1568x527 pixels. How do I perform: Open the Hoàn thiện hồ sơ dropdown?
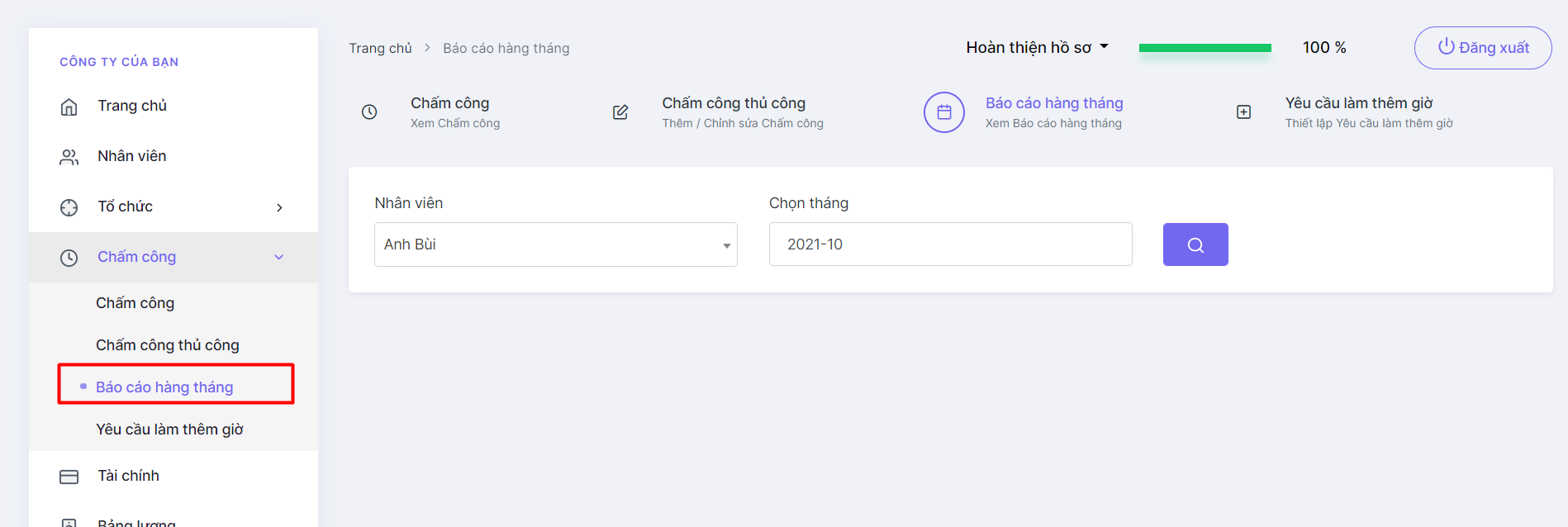coord(1037,48)
